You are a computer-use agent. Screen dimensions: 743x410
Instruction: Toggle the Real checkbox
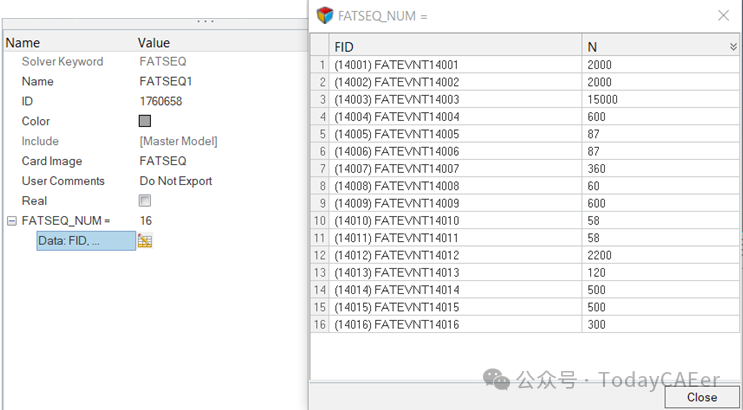(x=145, y=201)
